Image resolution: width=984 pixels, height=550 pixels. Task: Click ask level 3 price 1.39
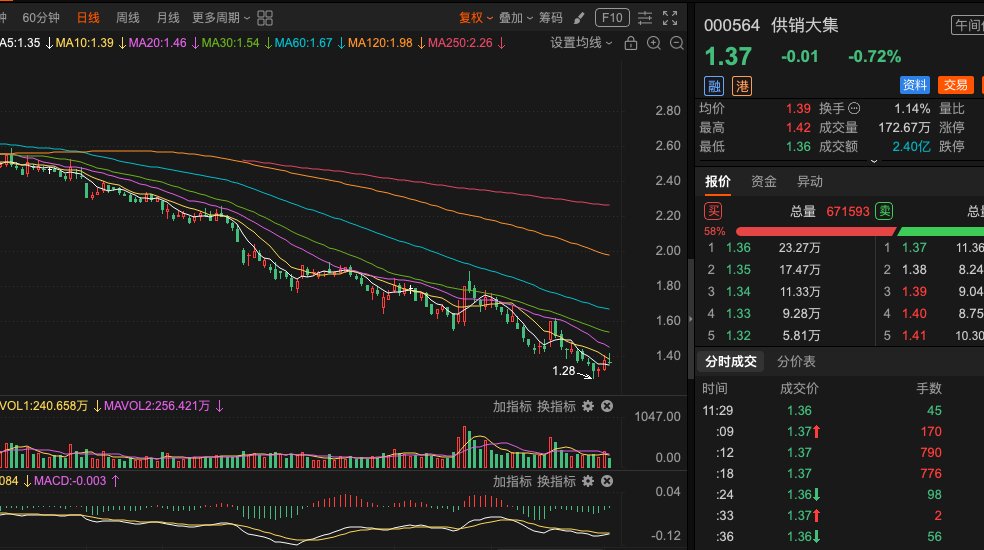[x=914, y=291]
